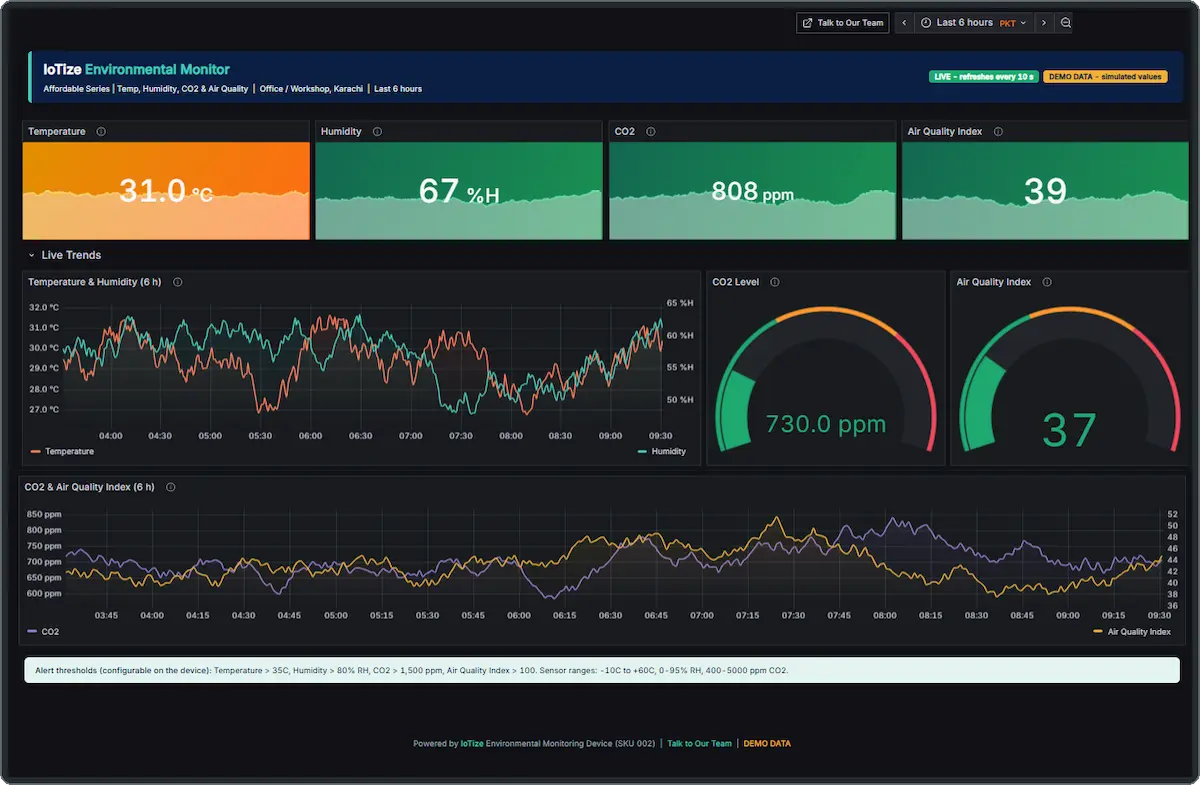Click info icon of Air Quality Index stat panel

pyautogui.click(x=998, y=132)
